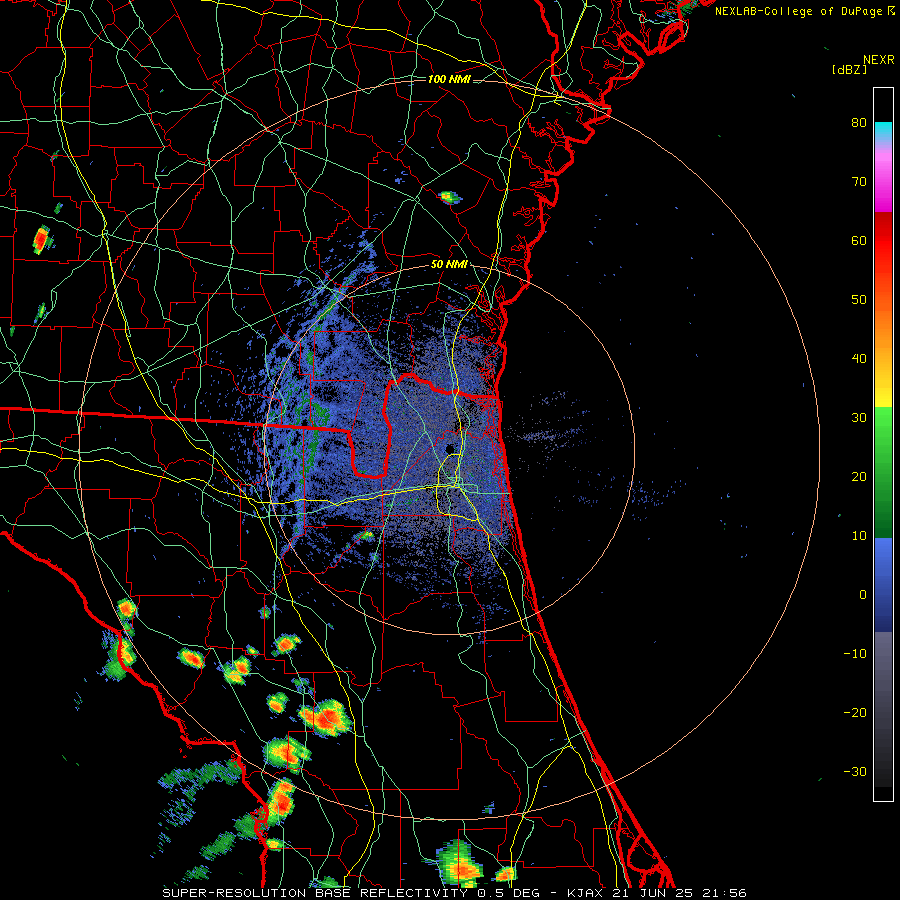Click the 80 value on dBZ scale
This screenshot has width=900, height=900.
point(859,123)
